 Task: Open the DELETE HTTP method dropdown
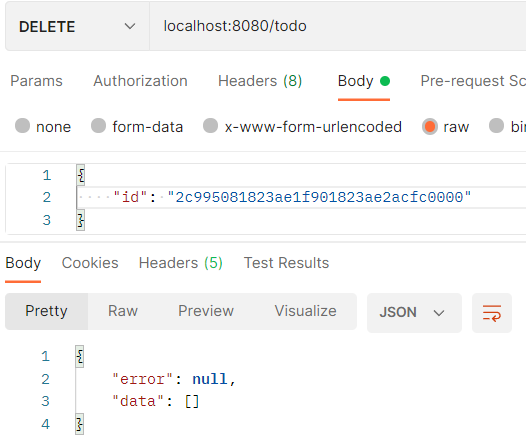tap(77, 26)
